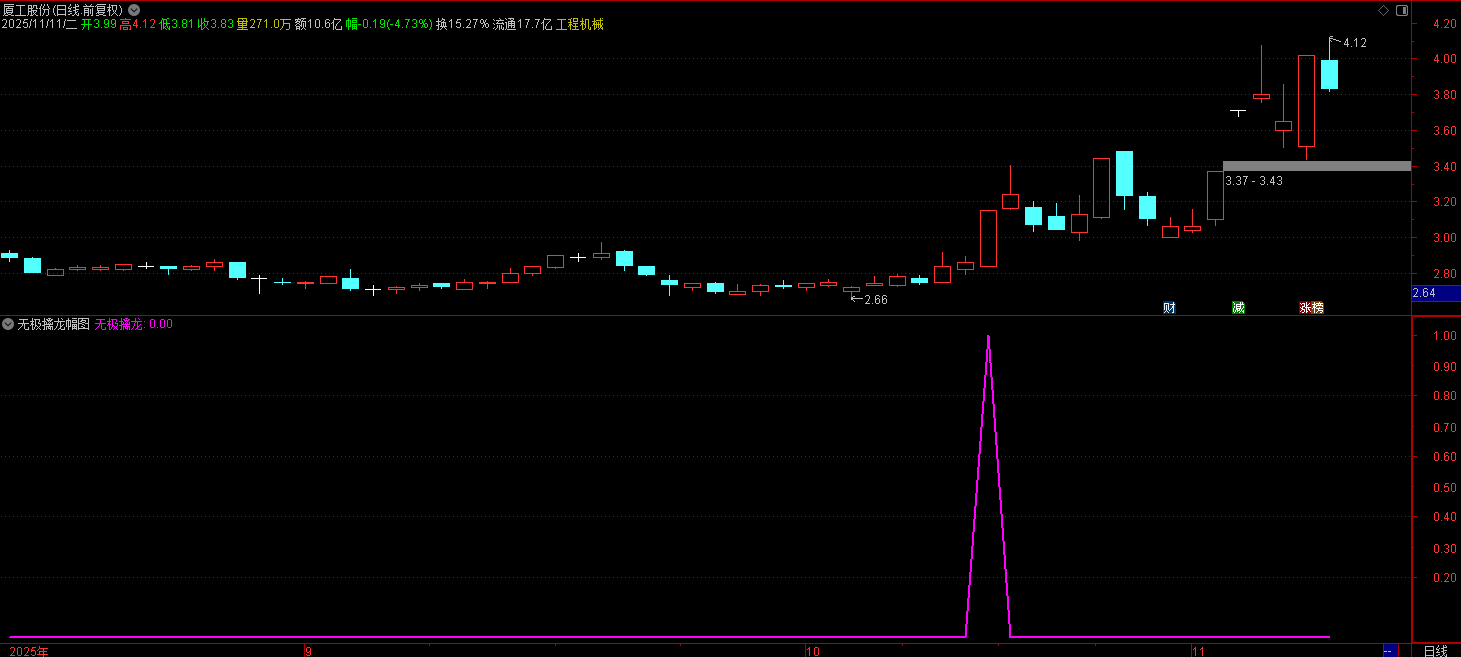Click the 10 month marker on time axis
The width and height of the screenshot is (1461, 657).
tap(813, 650)
